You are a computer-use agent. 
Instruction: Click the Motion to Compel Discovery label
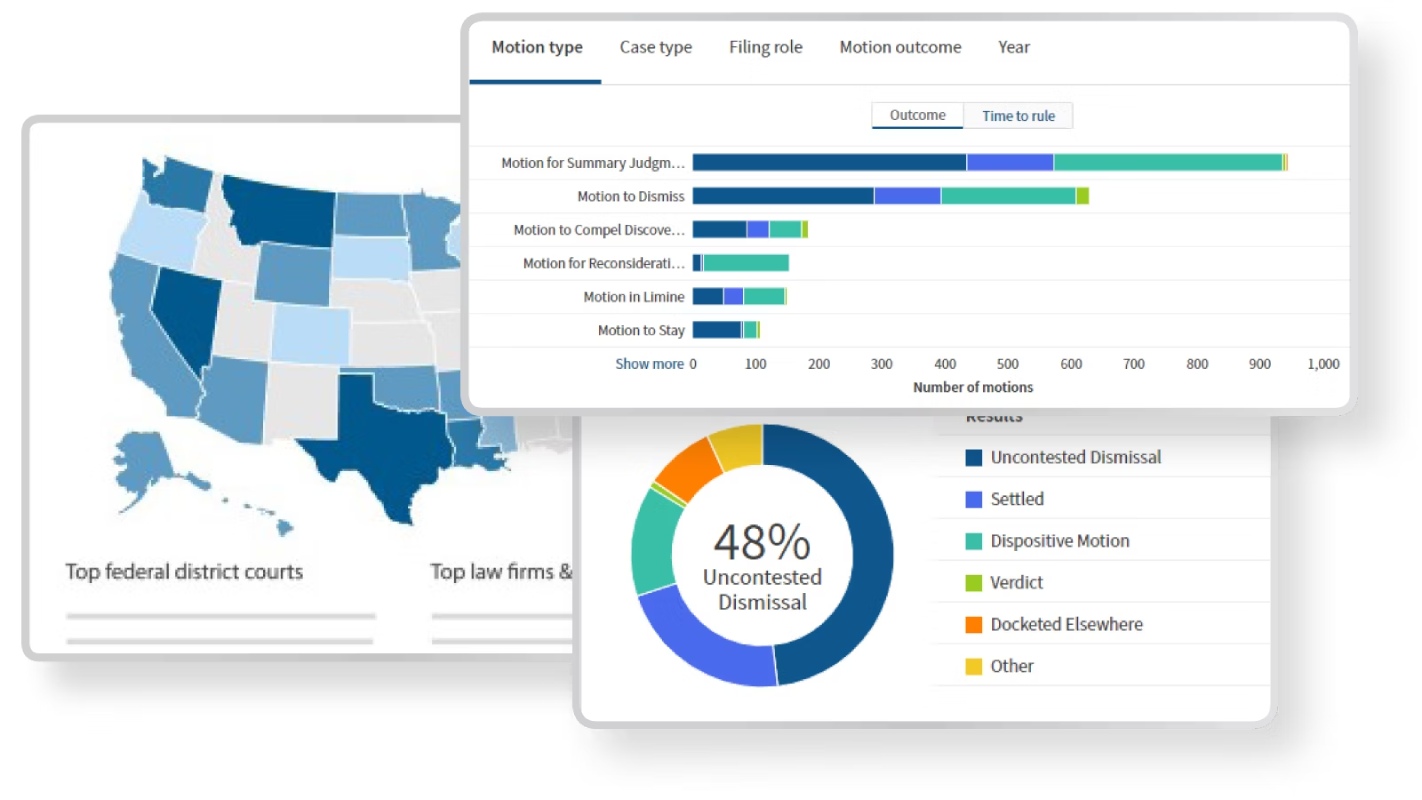coord(599,230)
